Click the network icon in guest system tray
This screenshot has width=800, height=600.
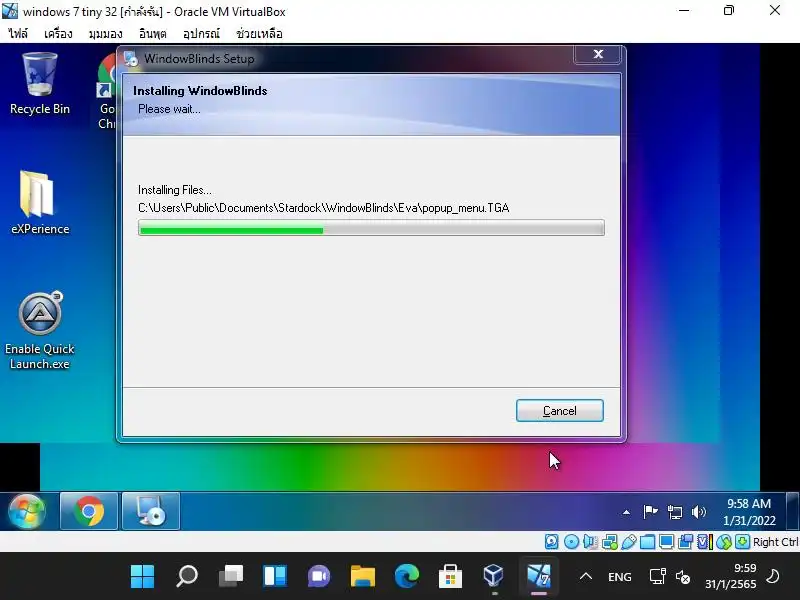pos(674,511)
